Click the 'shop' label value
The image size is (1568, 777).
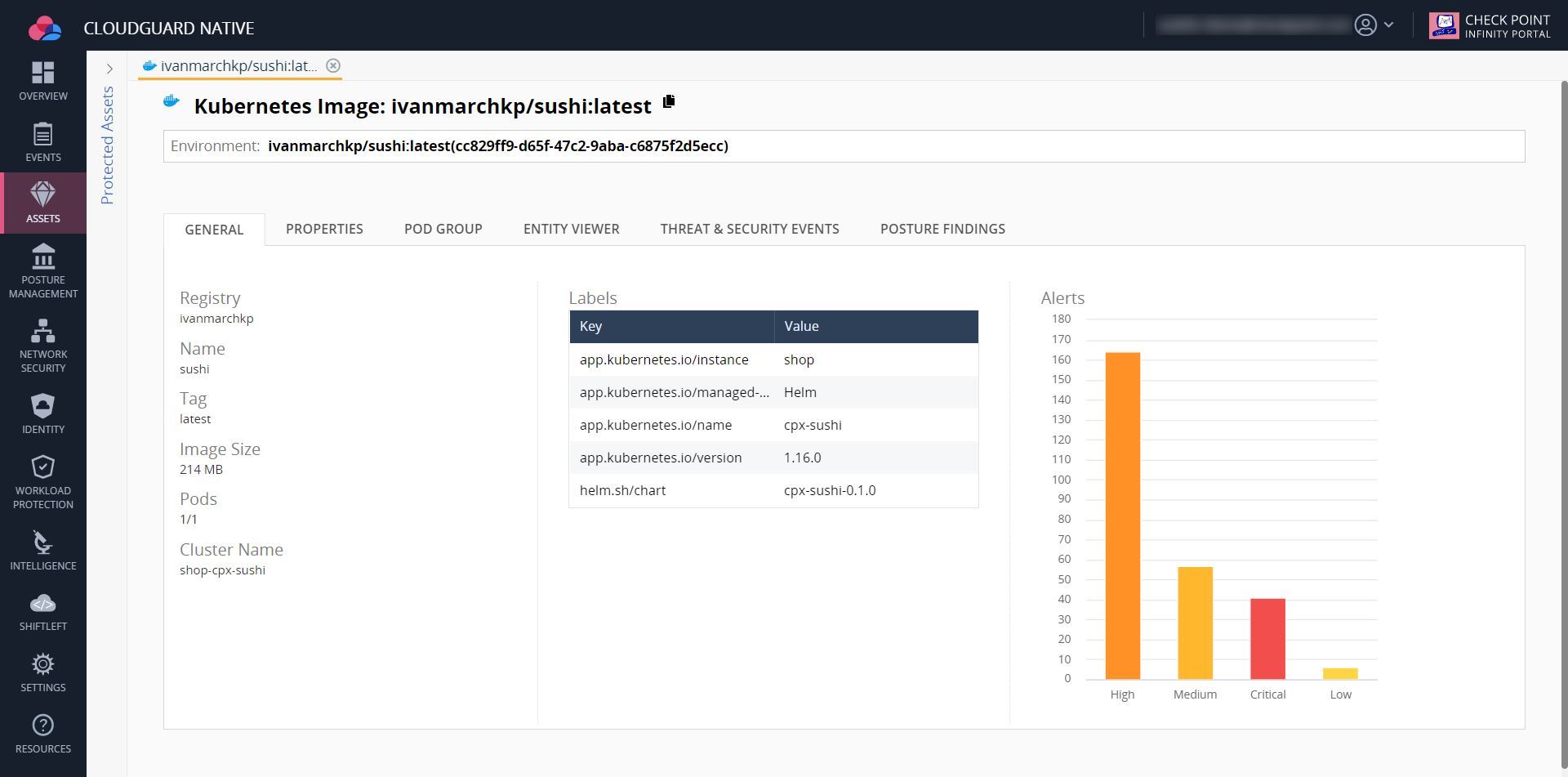799,359
